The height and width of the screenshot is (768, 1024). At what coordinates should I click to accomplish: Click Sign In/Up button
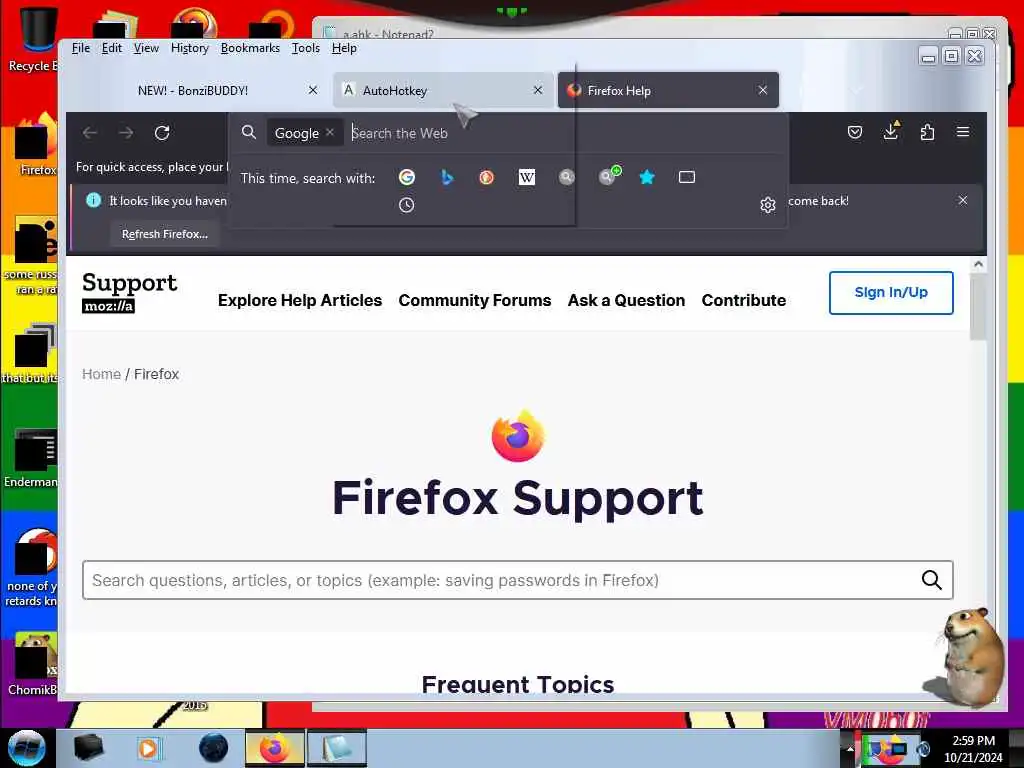(891, 293)
